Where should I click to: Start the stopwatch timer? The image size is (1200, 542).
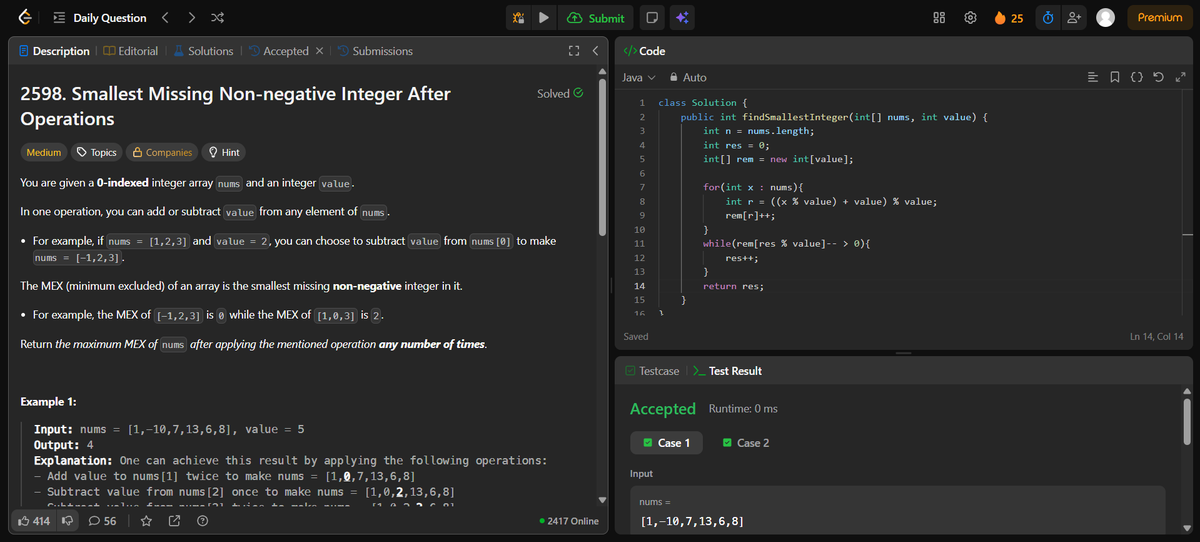tap(1047, 18)
